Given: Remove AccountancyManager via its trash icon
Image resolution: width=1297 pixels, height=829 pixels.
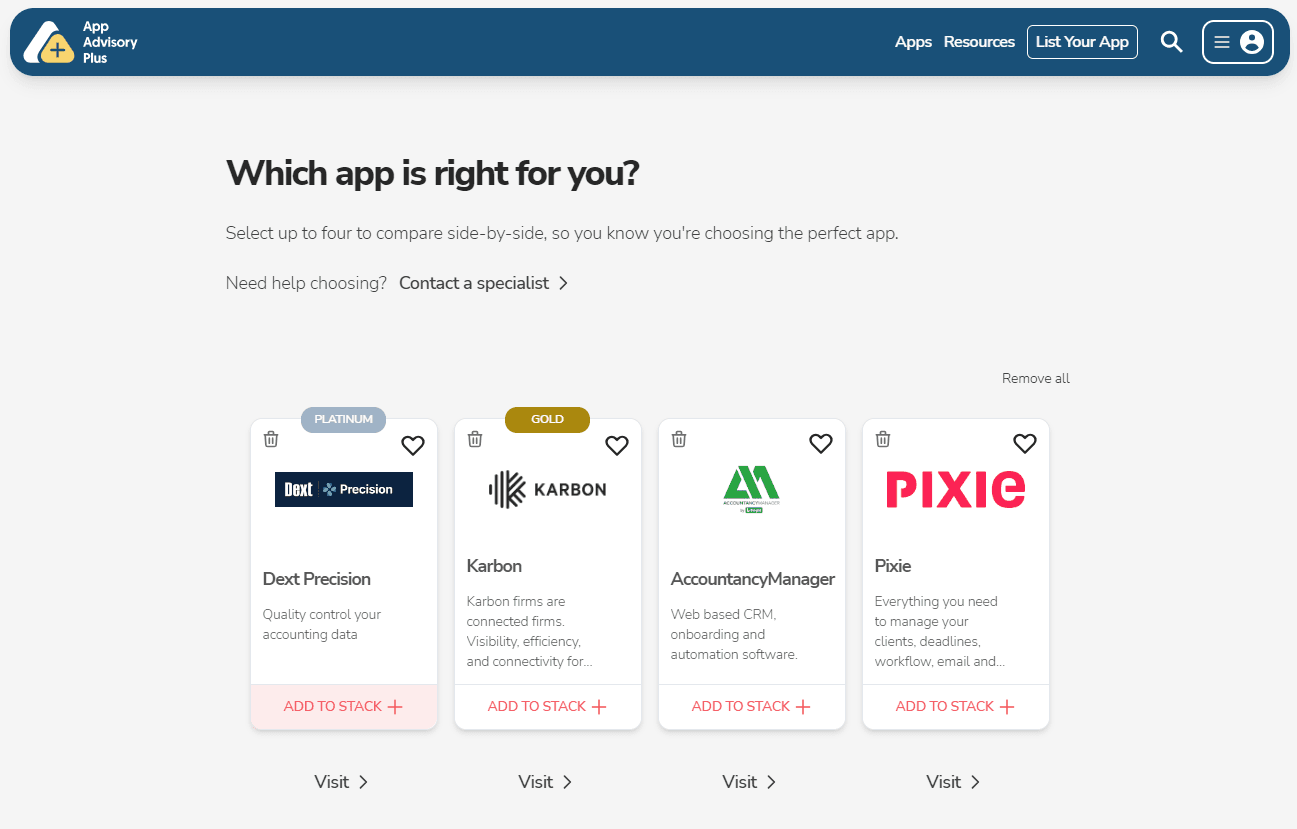Looking at the screenshot, I should (679, 439).
